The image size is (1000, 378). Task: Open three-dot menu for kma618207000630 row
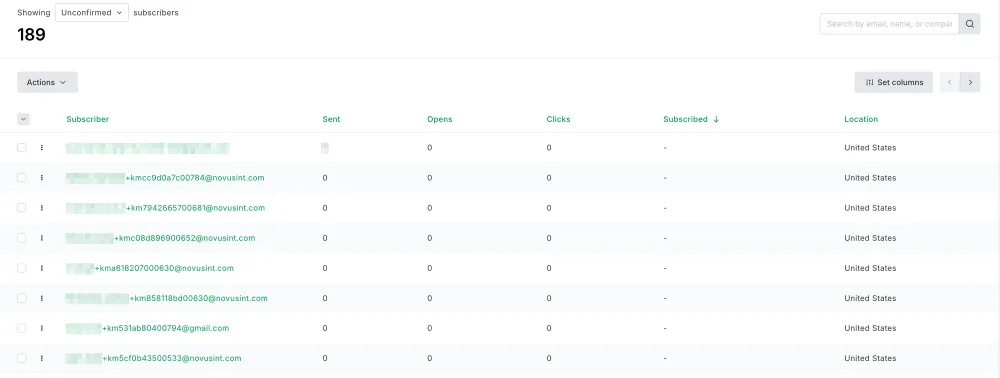[x=41, y=268]
